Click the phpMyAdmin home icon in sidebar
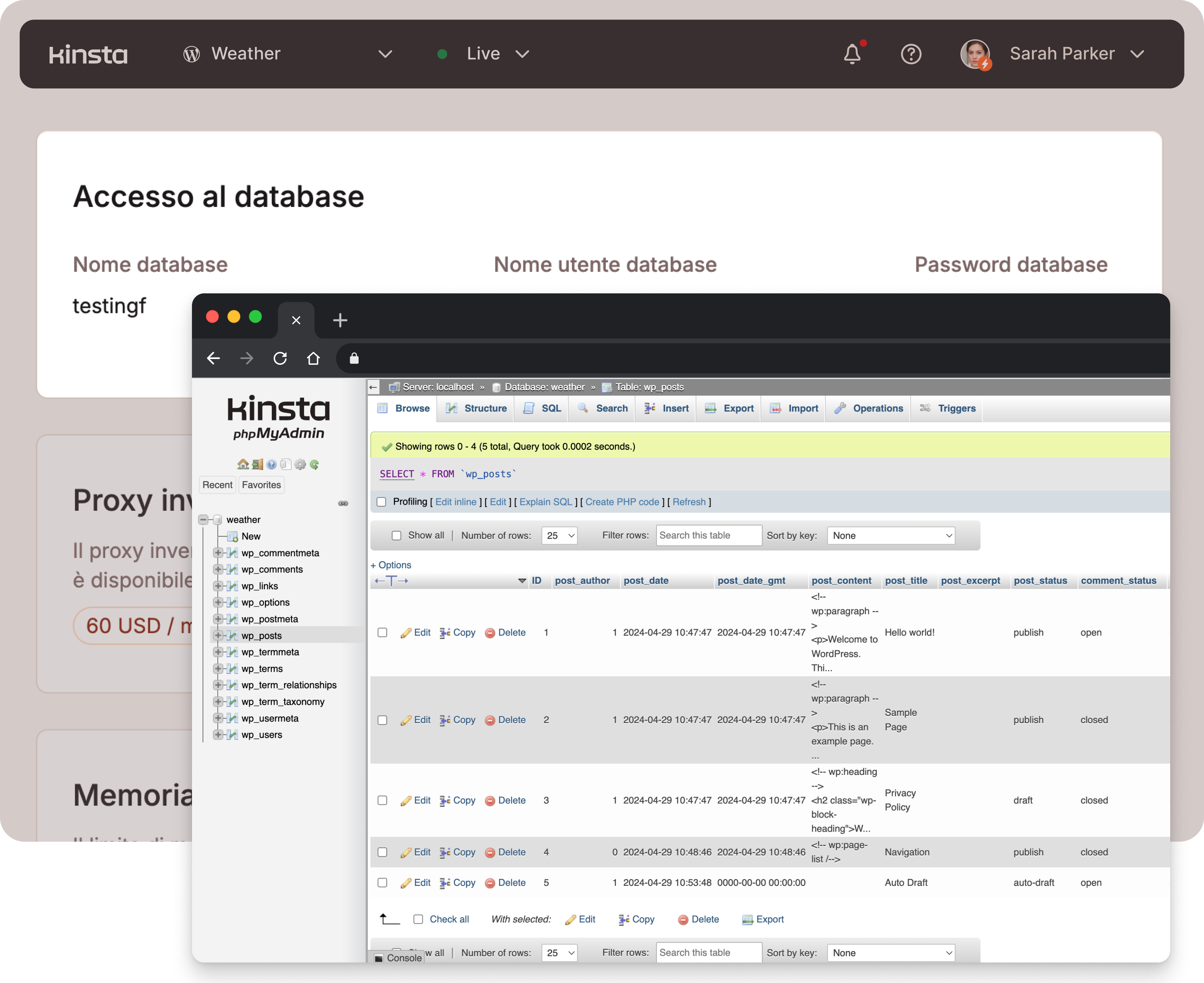The width and height of the screenshot is (1204, 983). click(243, 464)
